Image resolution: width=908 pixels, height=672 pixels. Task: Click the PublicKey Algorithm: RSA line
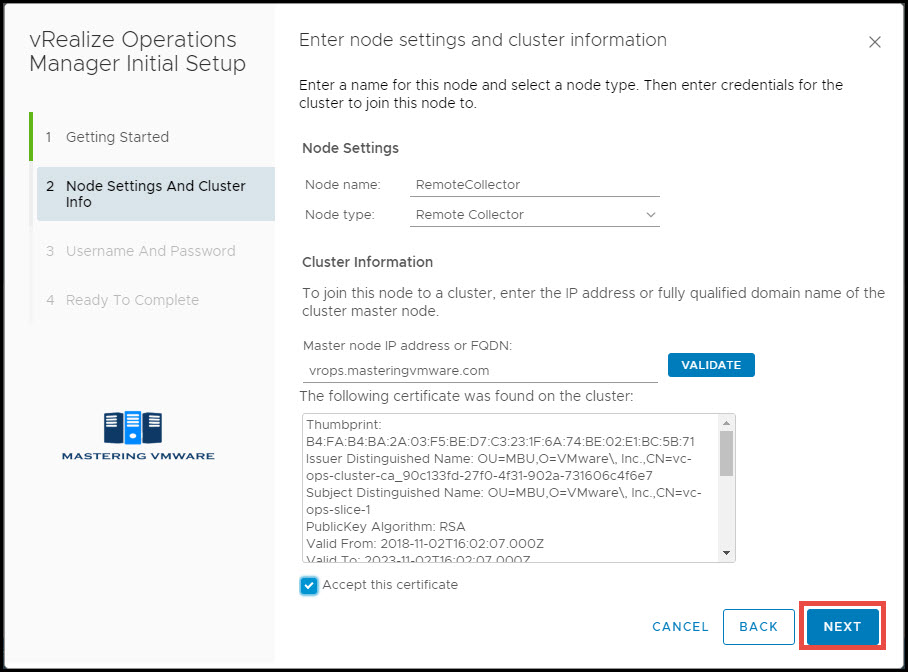pos(386,527)
